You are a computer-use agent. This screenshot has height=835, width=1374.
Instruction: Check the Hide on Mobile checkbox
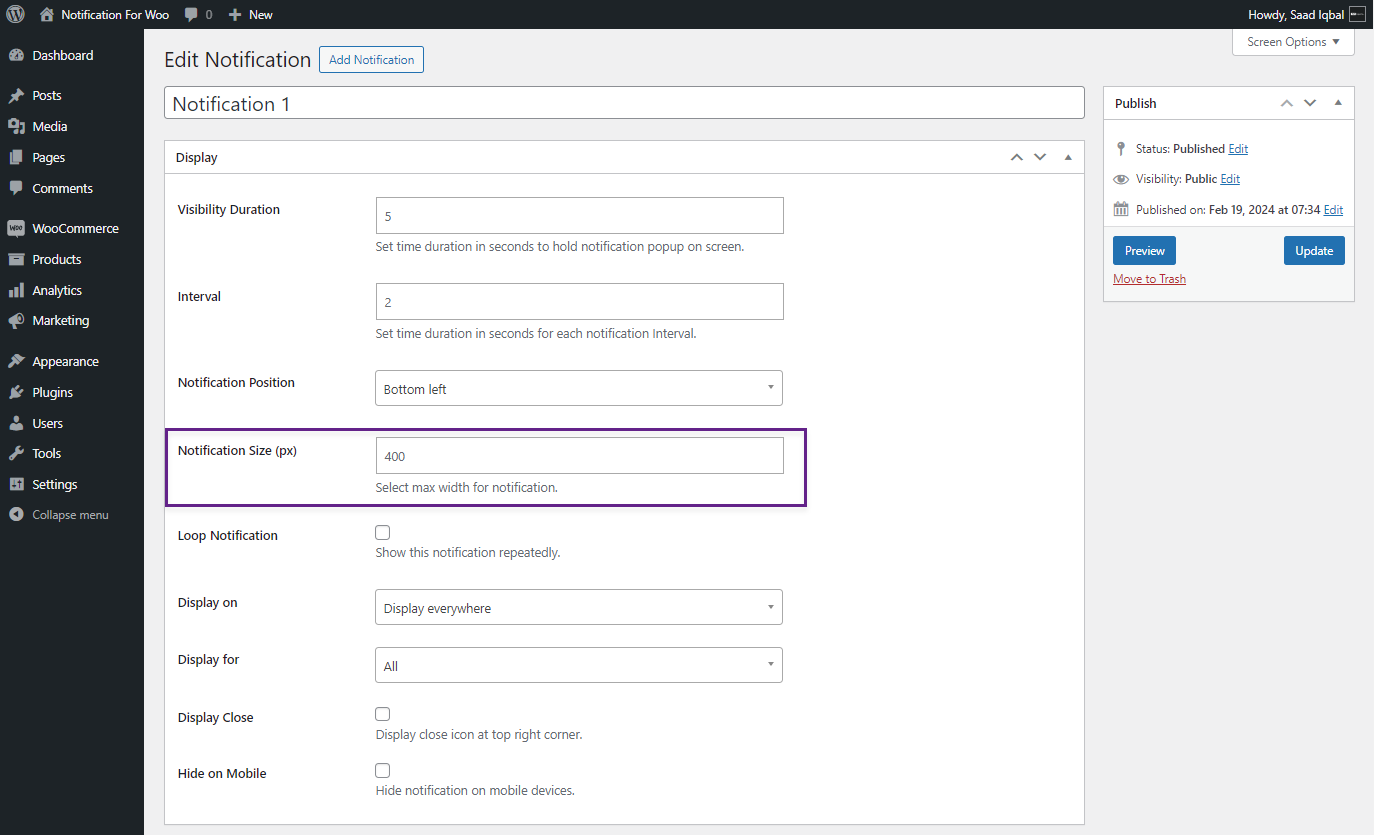(383, 770)
